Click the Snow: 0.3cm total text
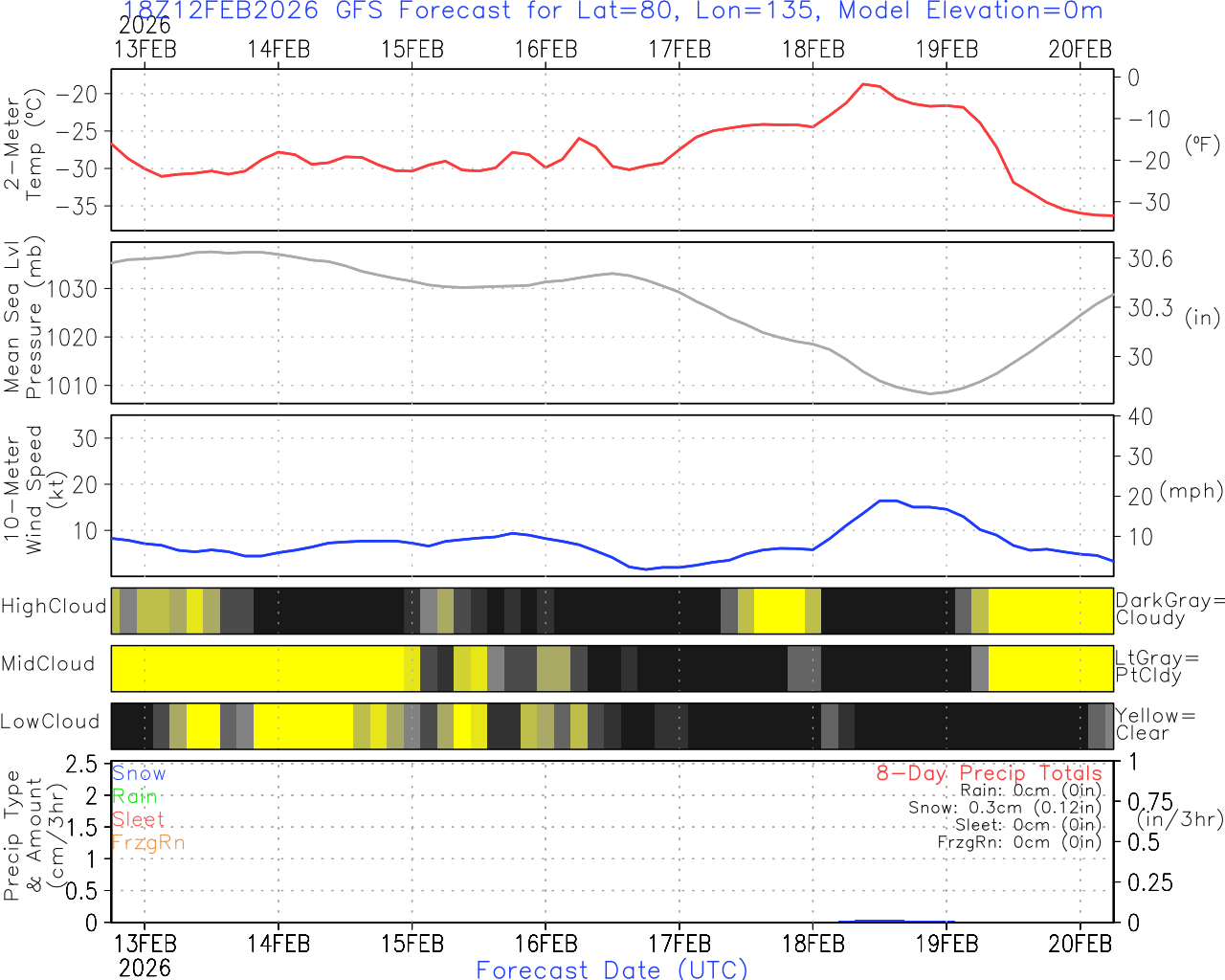The height and width of the screenshot is (980, 1225). (x=1005, y=808)
